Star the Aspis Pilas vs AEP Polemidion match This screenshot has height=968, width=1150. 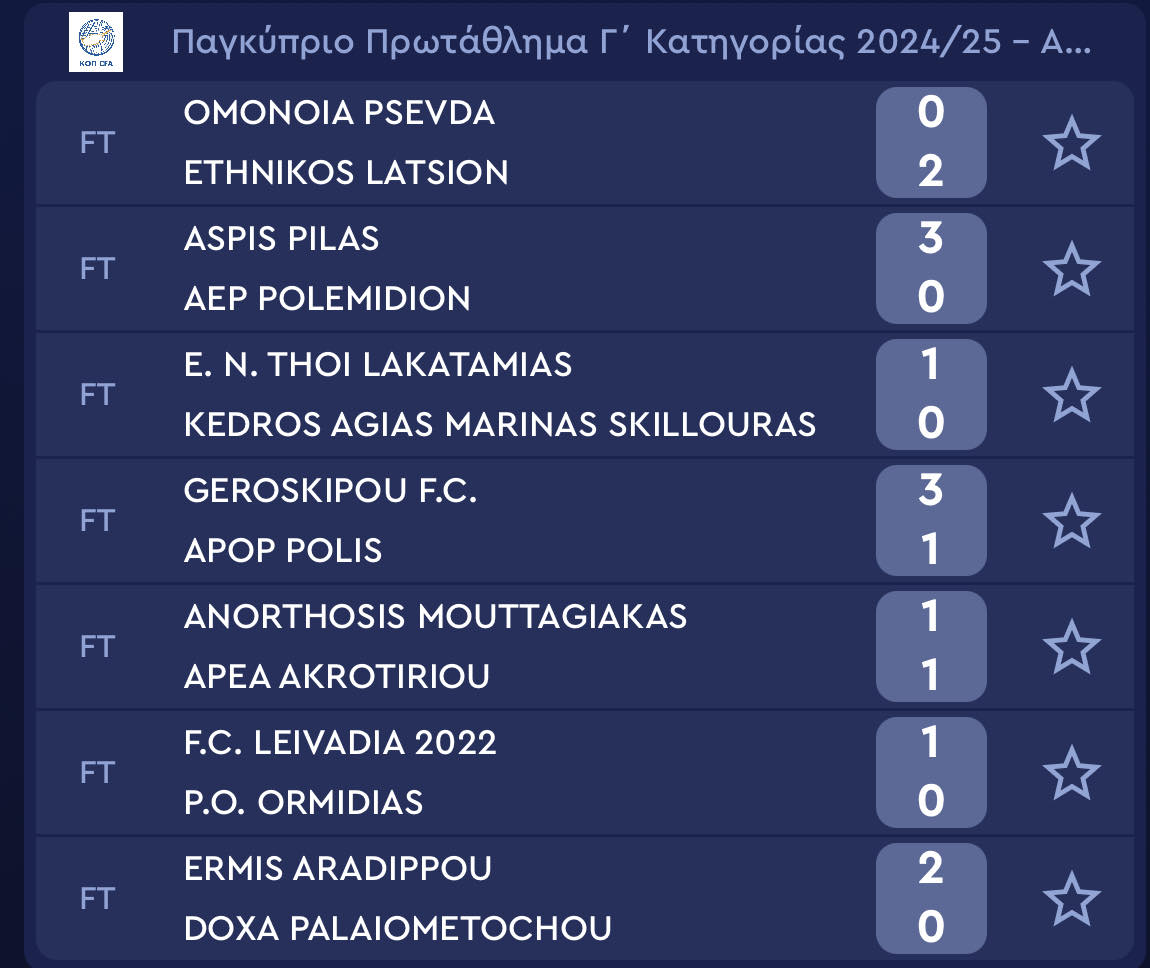[x=1072, y=269]
